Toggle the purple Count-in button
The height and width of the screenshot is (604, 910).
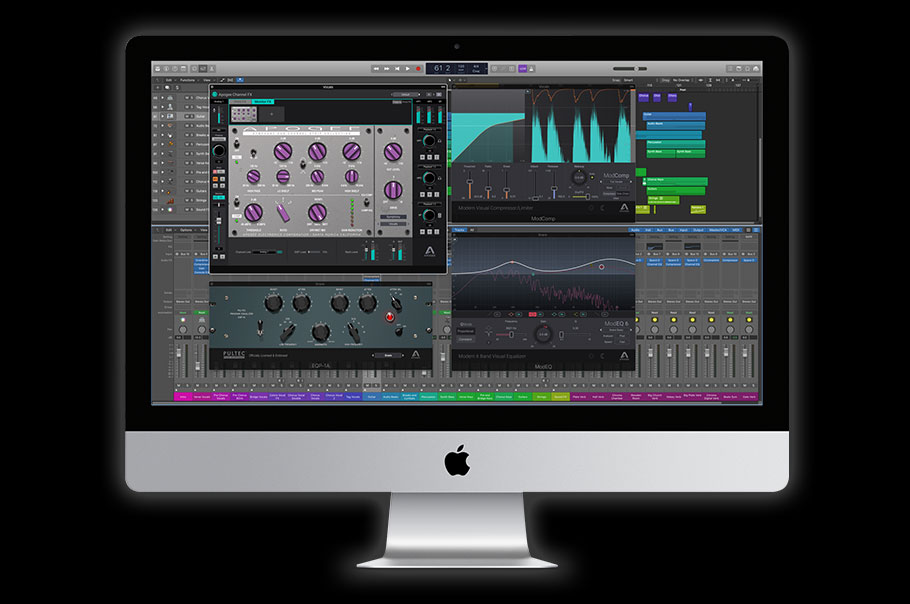pos(522,68)
